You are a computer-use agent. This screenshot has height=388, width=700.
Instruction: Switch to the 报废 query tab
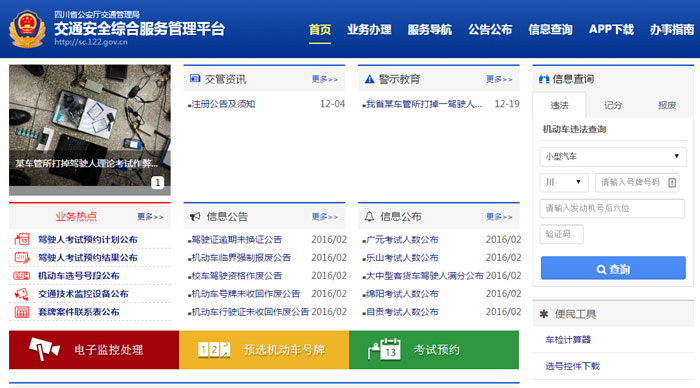pos(667,105)
